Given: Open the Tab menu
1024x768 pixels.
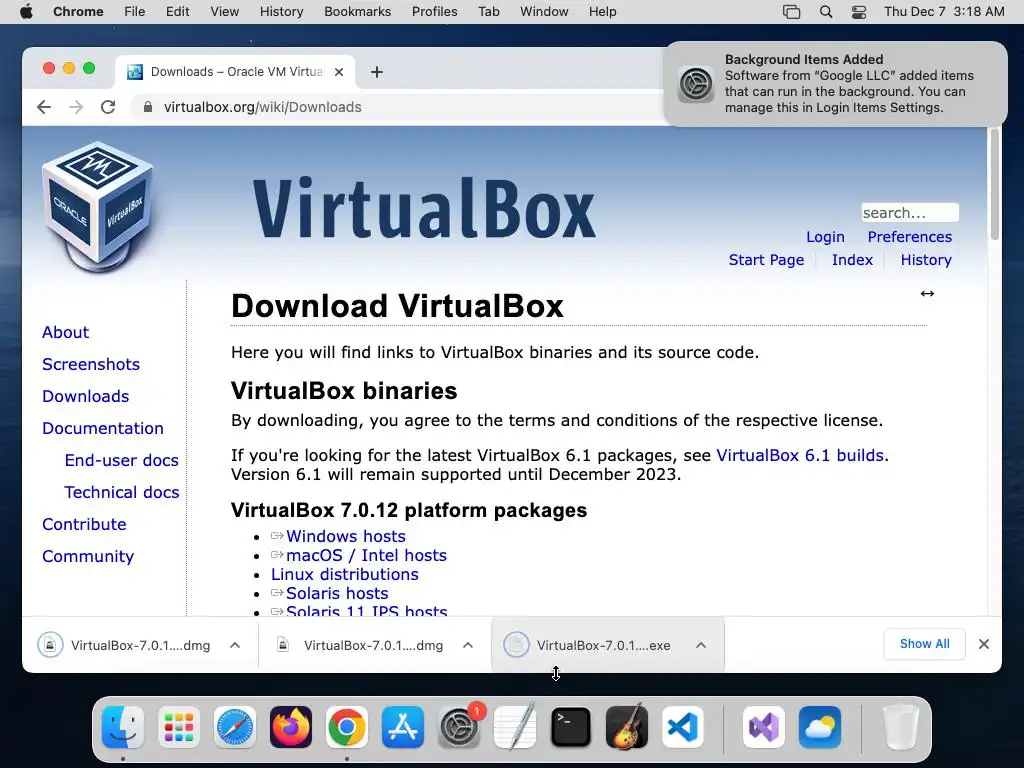Looking at the screenshot, I should [x=488, y=12].
